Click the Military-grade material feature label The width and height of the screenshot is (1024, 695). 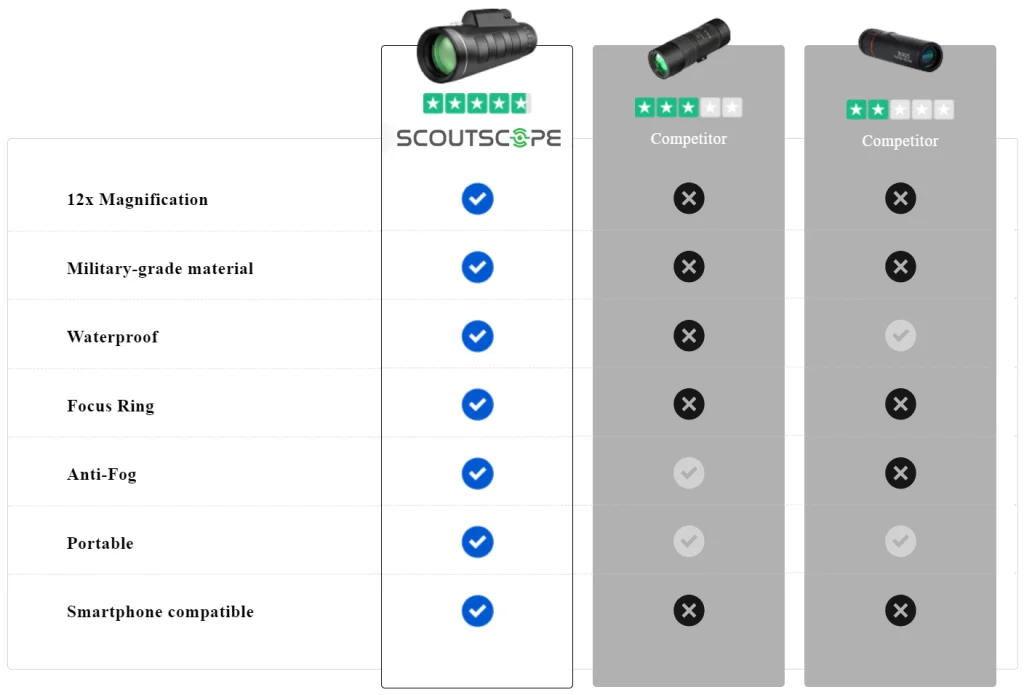point(160,268)
